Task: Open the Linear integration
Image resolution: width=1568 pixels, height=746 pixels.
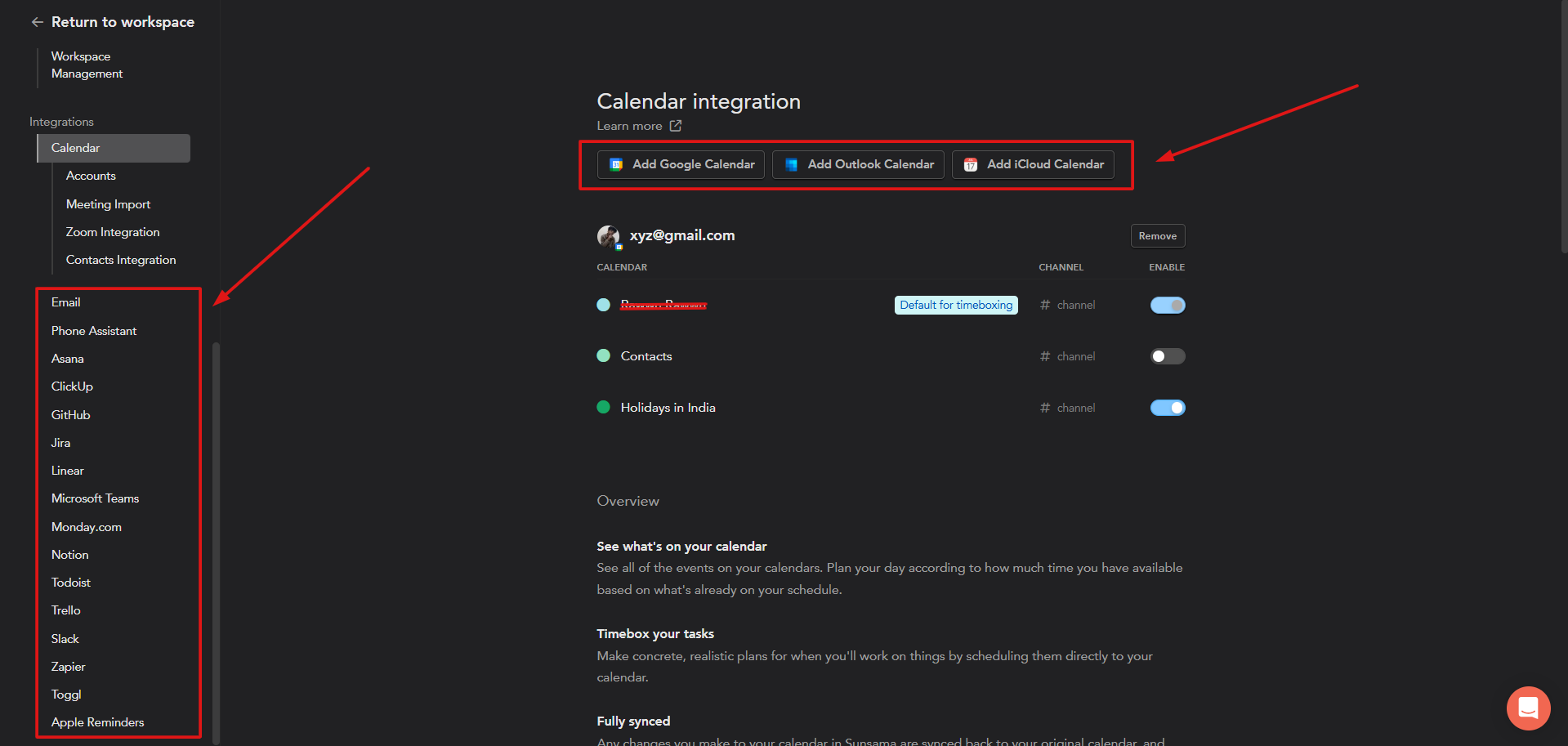Action: pos(67,471)
